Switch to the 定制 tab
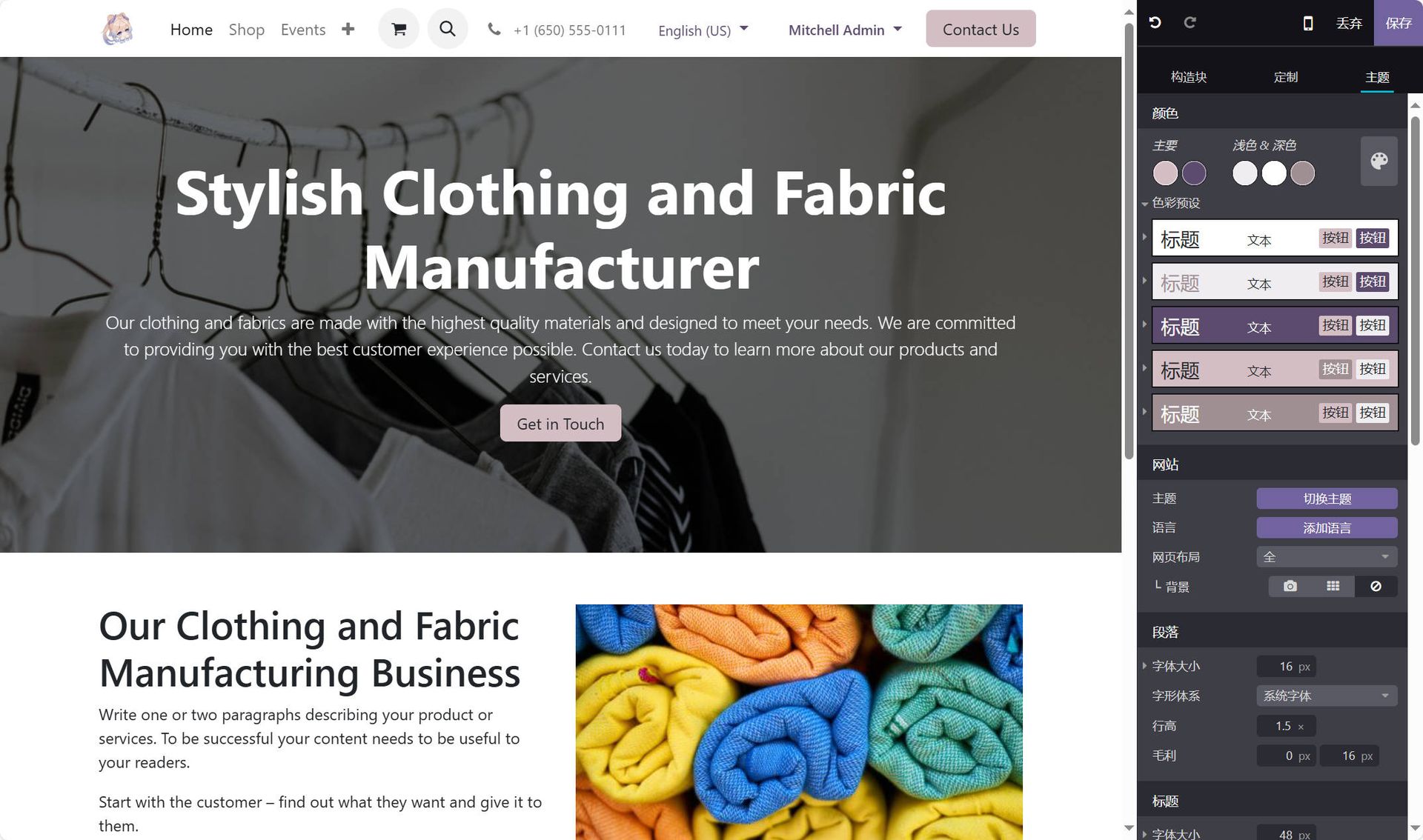This screenshot has height=840, width=1423. pos(1286,76)
